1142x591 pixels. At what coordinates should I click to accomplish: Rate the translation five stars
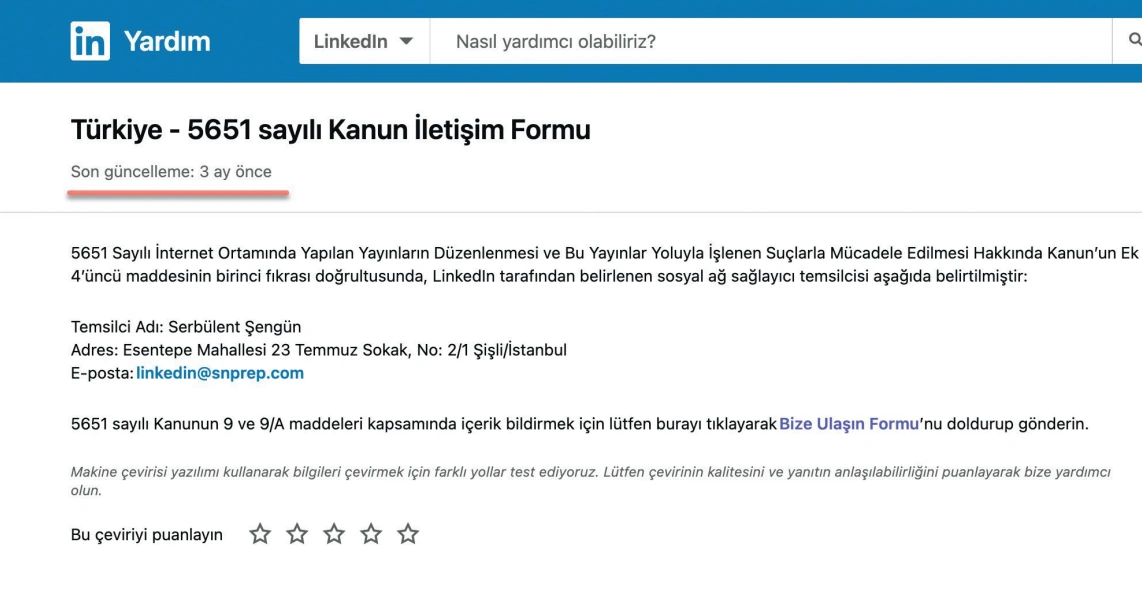click(x=409, y=534)
